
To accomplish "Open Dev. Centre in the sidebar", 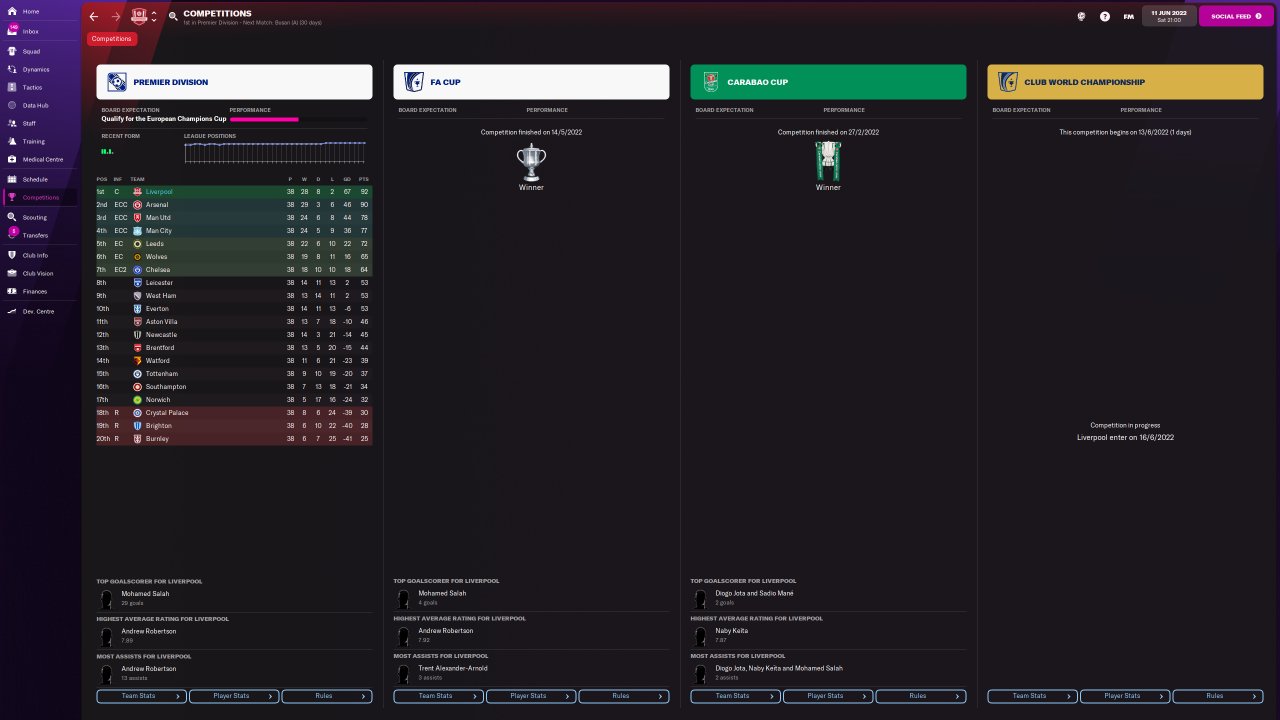I will tap(38, 311).
